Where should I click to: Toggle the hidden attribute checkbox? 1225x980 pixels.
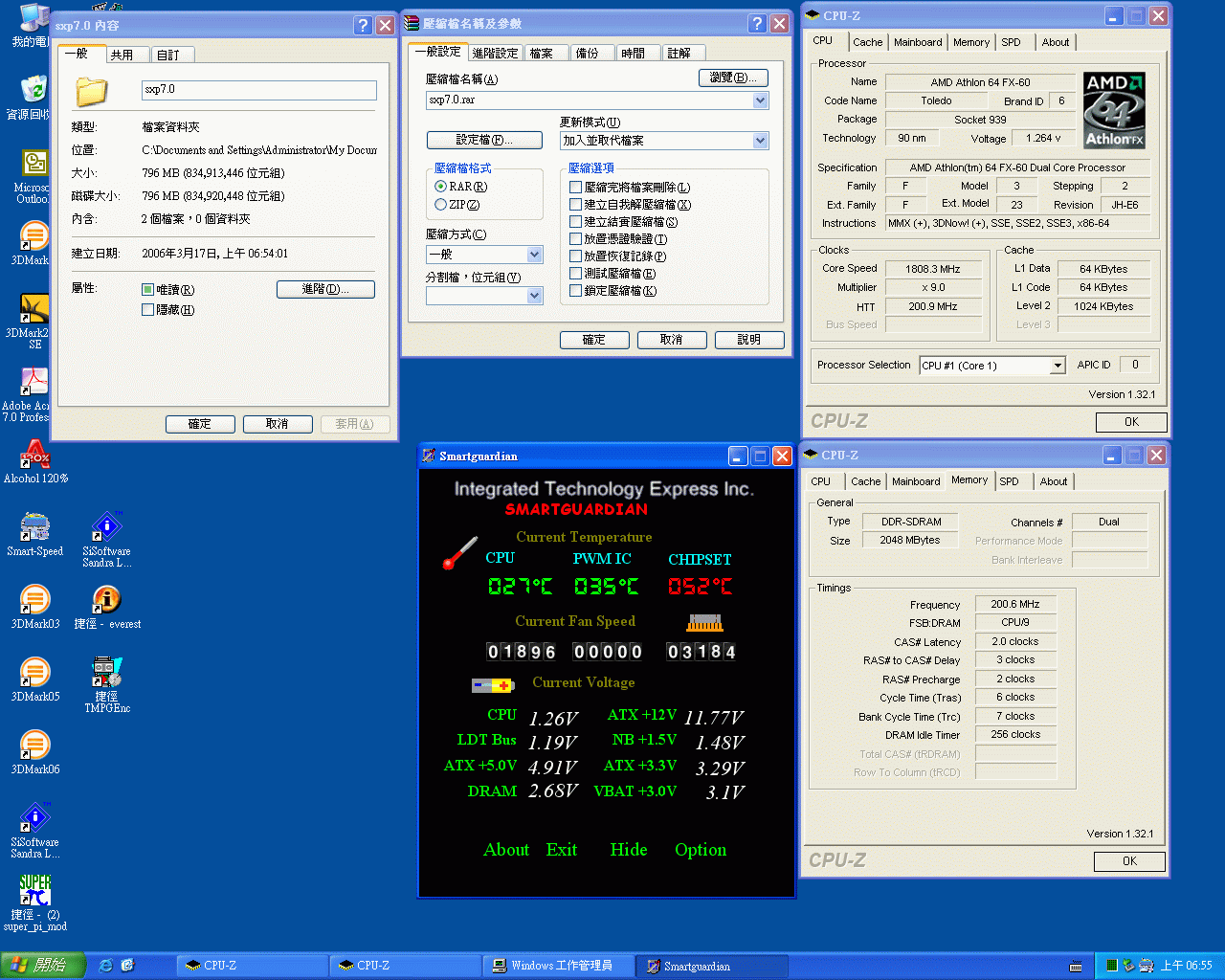coord(147,310)
